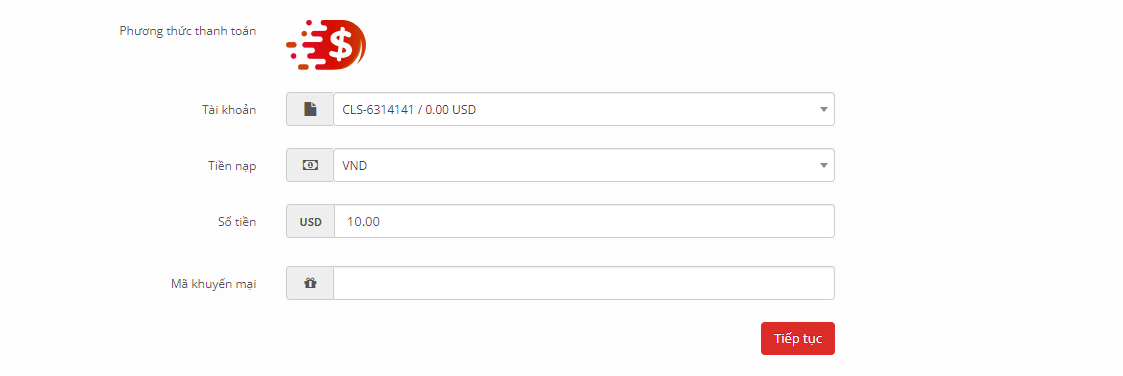Click the 10.00 value in Số tiền
Screen dimensions: 1123x376
[363, 222]
